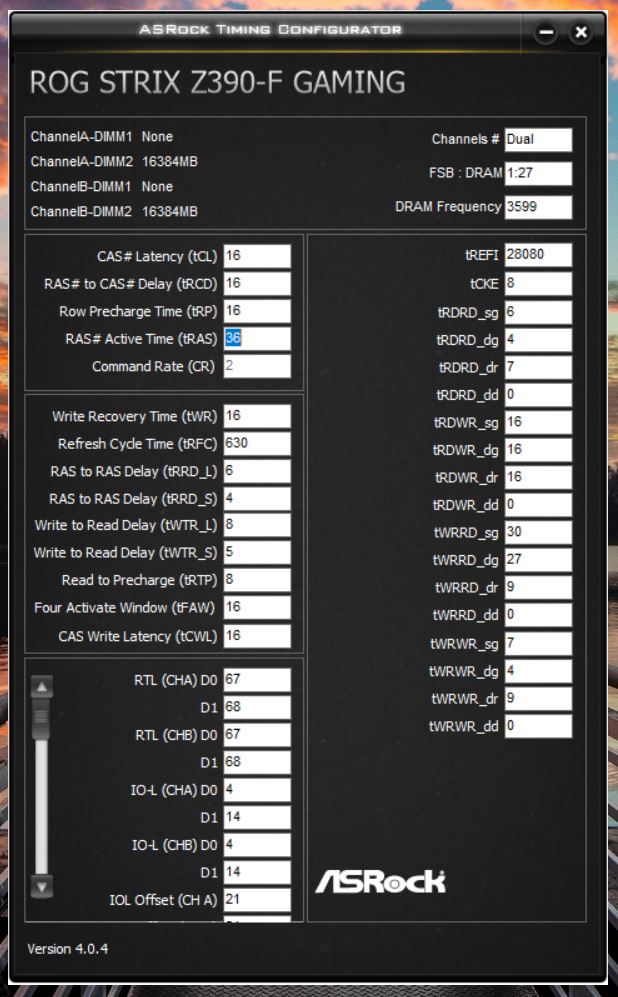The width and height of the screenshot is (618, 997).
Task: Edit the tWRRD_sg value 30
Action: [539, 532]
